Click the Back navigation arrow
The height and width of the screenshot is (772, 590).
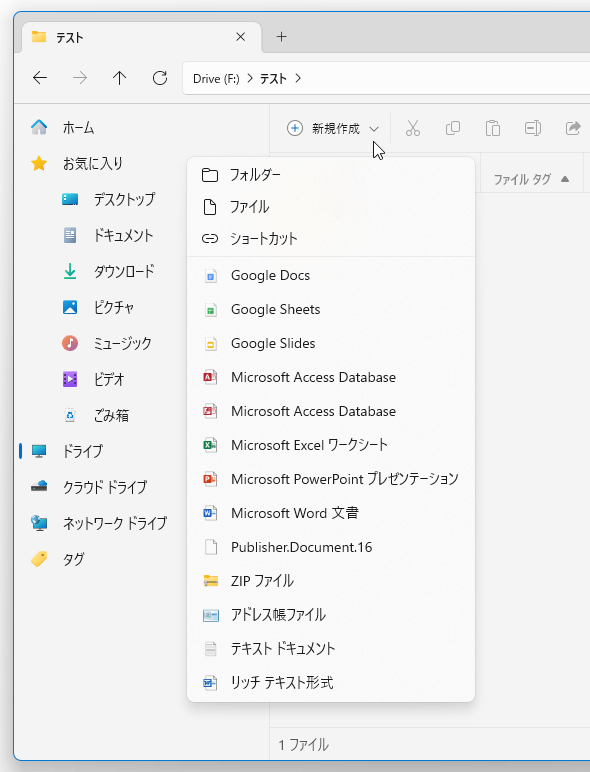[40, 78]
